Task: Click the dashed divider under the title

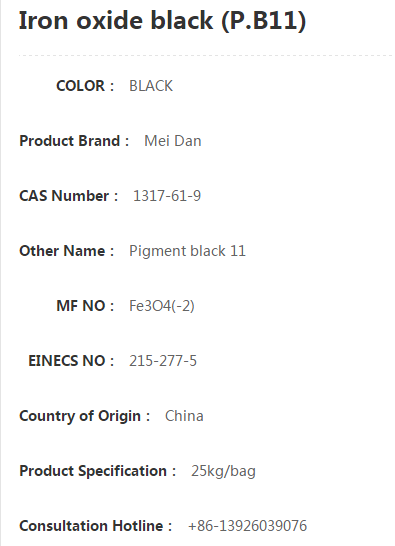Action: (x=206, y=55)
